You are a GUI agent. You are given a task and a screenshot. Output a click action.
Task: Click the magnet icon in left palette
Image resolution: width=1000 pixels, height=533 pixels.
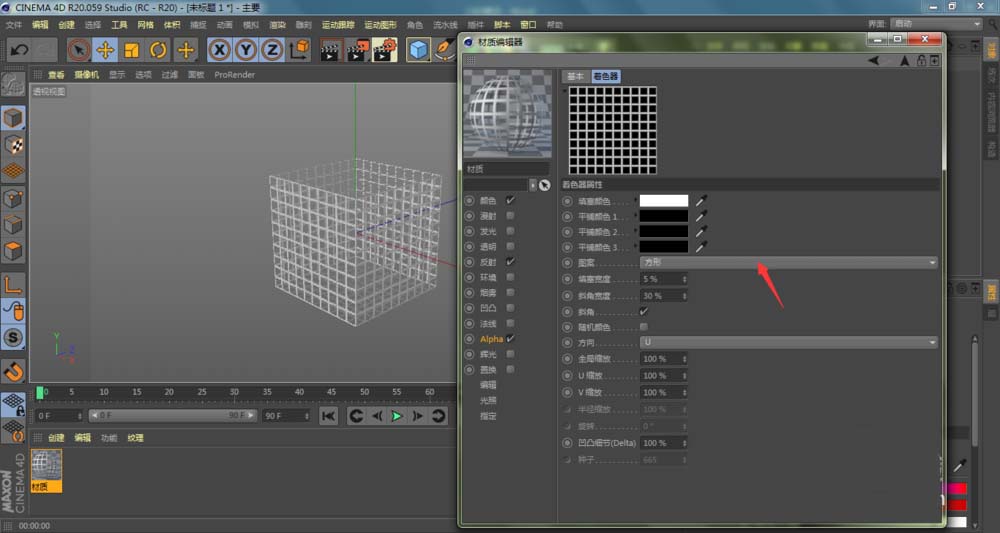tap(13, 370)
